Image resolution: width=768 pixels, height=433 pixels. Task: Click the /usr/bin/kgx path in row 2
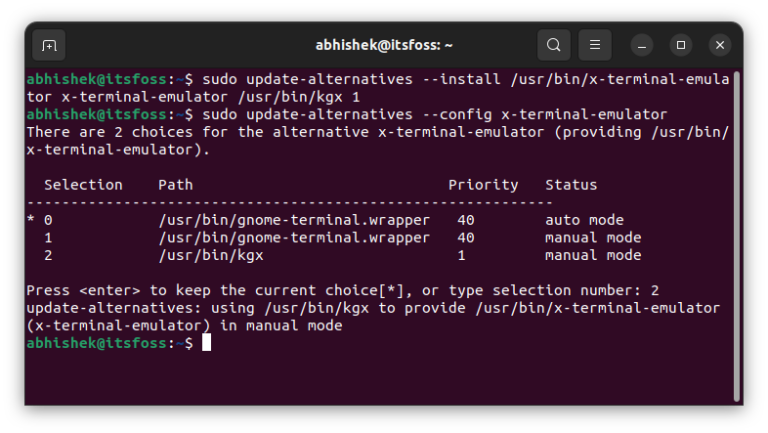[211, 255]
